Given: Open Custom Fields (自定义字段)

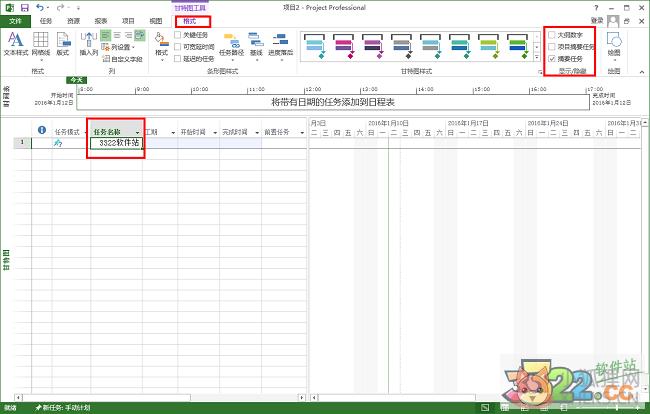Looking at the screenshot, I should click(x=122, y=59).
